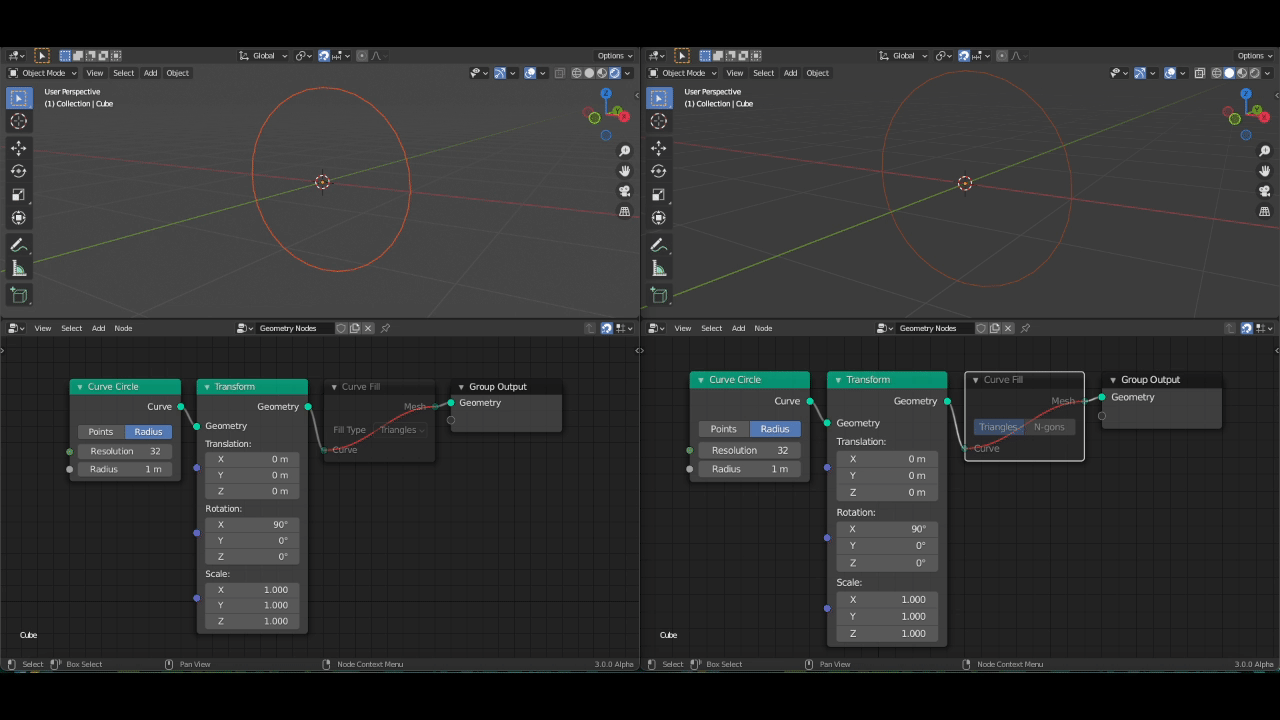The width and height of the screenshot is (1280, 720).
Task: Select the Scale tool in right viewport
Action: [658, 194]
